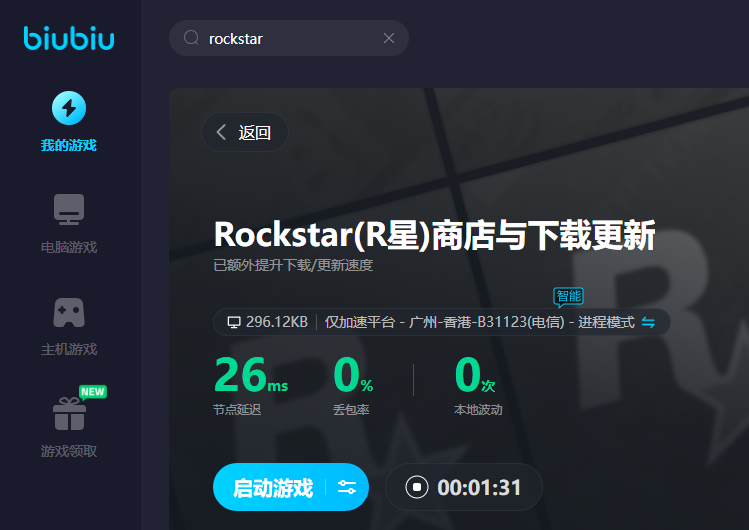Click the biubiu logo

(x=69, y=39)
